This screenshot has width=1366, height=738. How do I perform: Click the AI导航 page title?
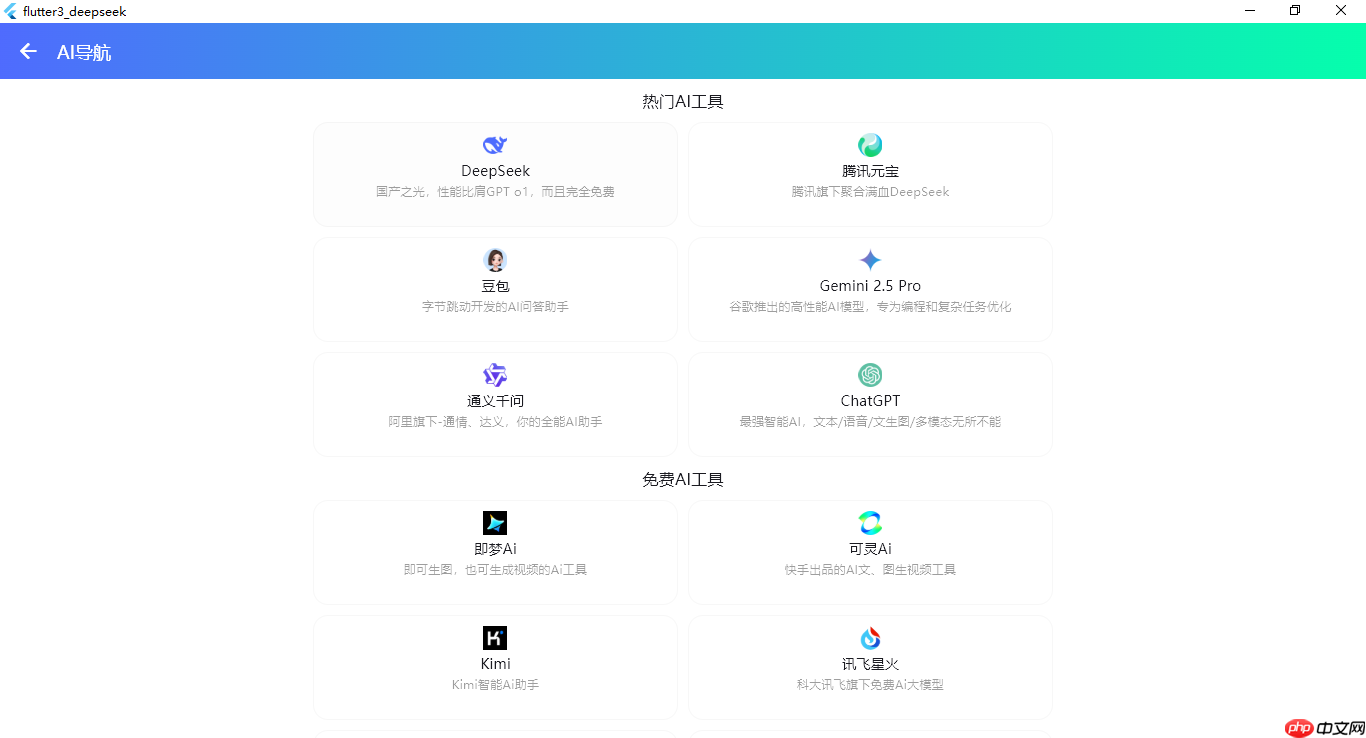click(x=84, y=52)
